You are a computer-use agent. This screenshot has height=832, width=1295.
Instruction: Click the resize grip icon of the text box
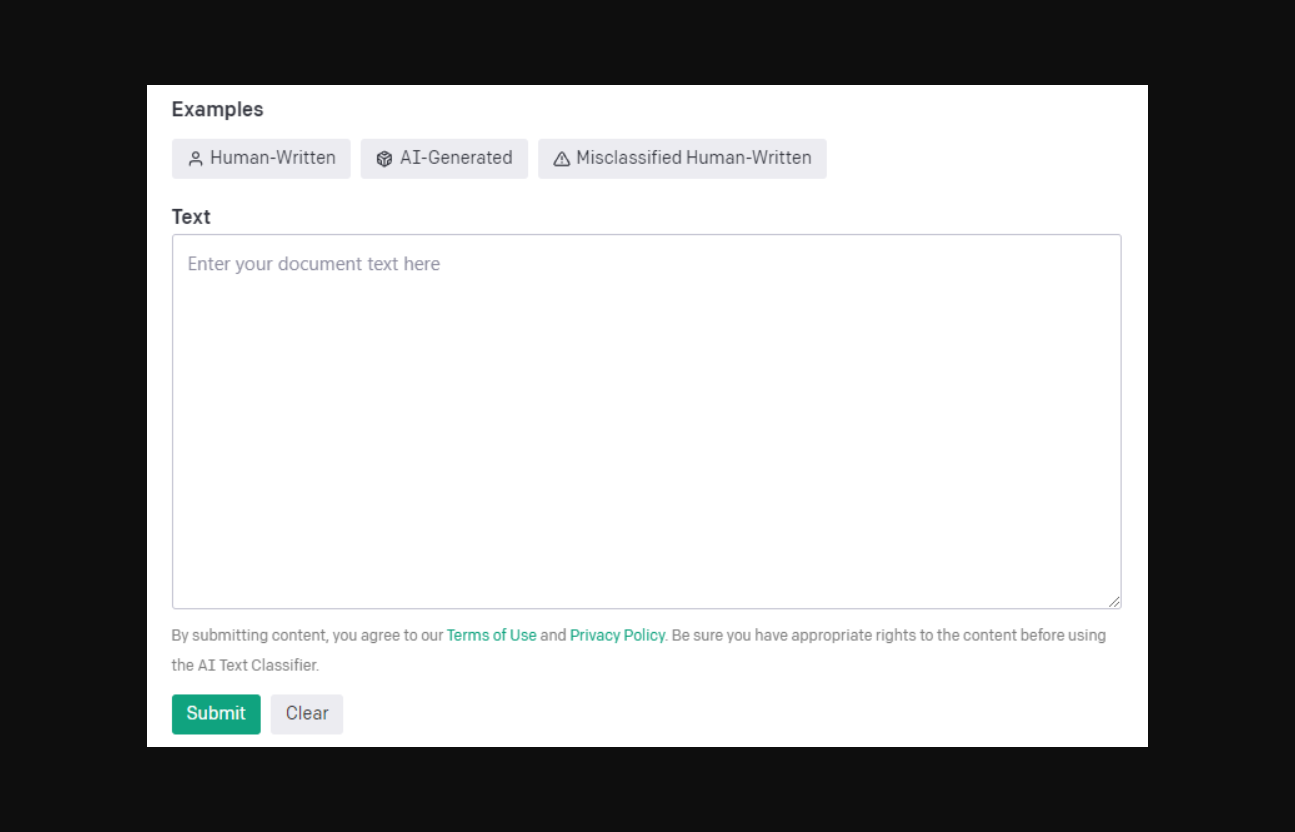1114,601
